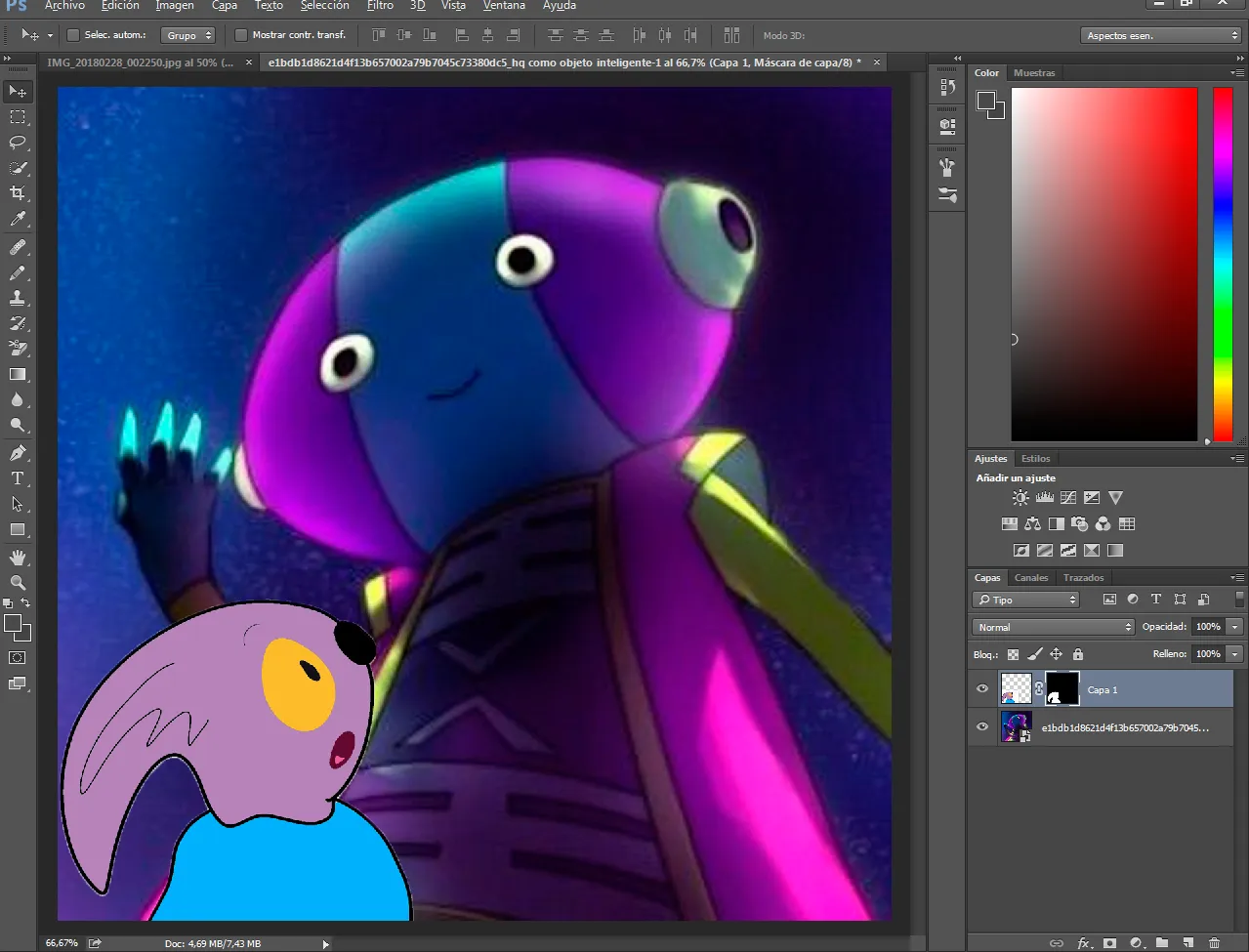
Task: Toggle lock position for the layer
Action: pyautogui.click(x=1056, y=654)
